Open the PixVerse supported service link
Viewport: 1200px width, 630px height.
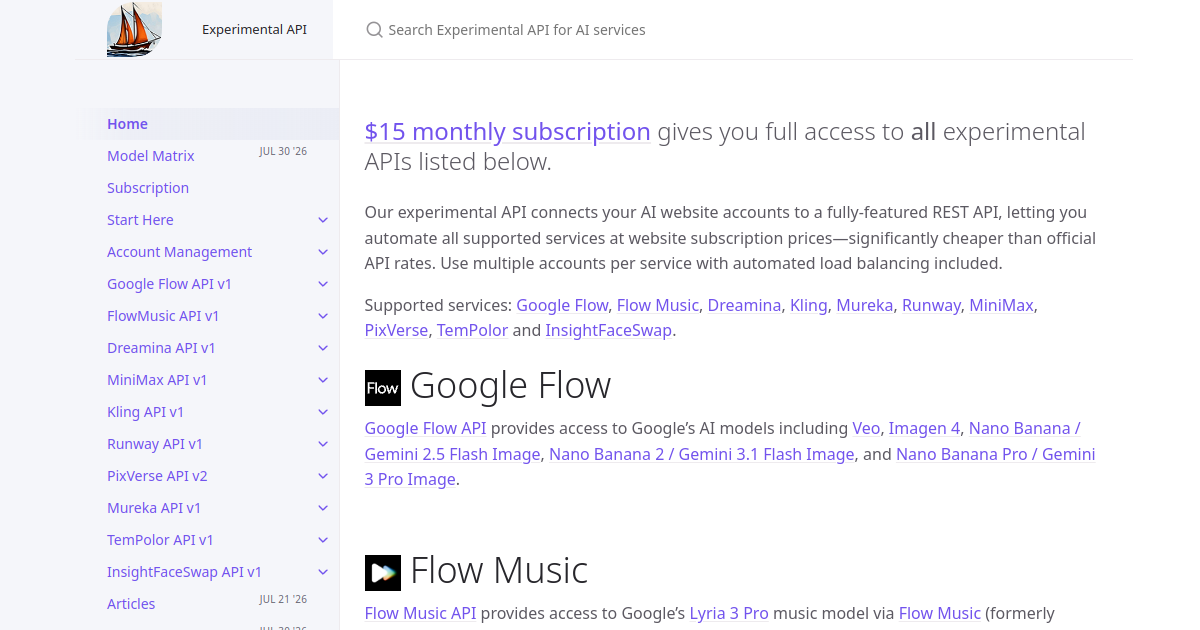[397, 330]
